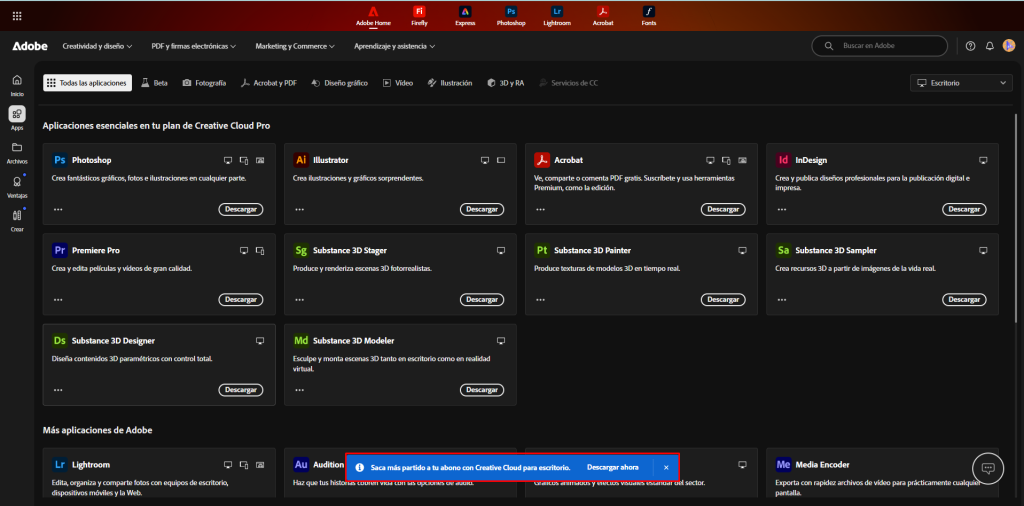Download Photoshop with its Descargar button
Screen dimensions: 1024x506
241,209
